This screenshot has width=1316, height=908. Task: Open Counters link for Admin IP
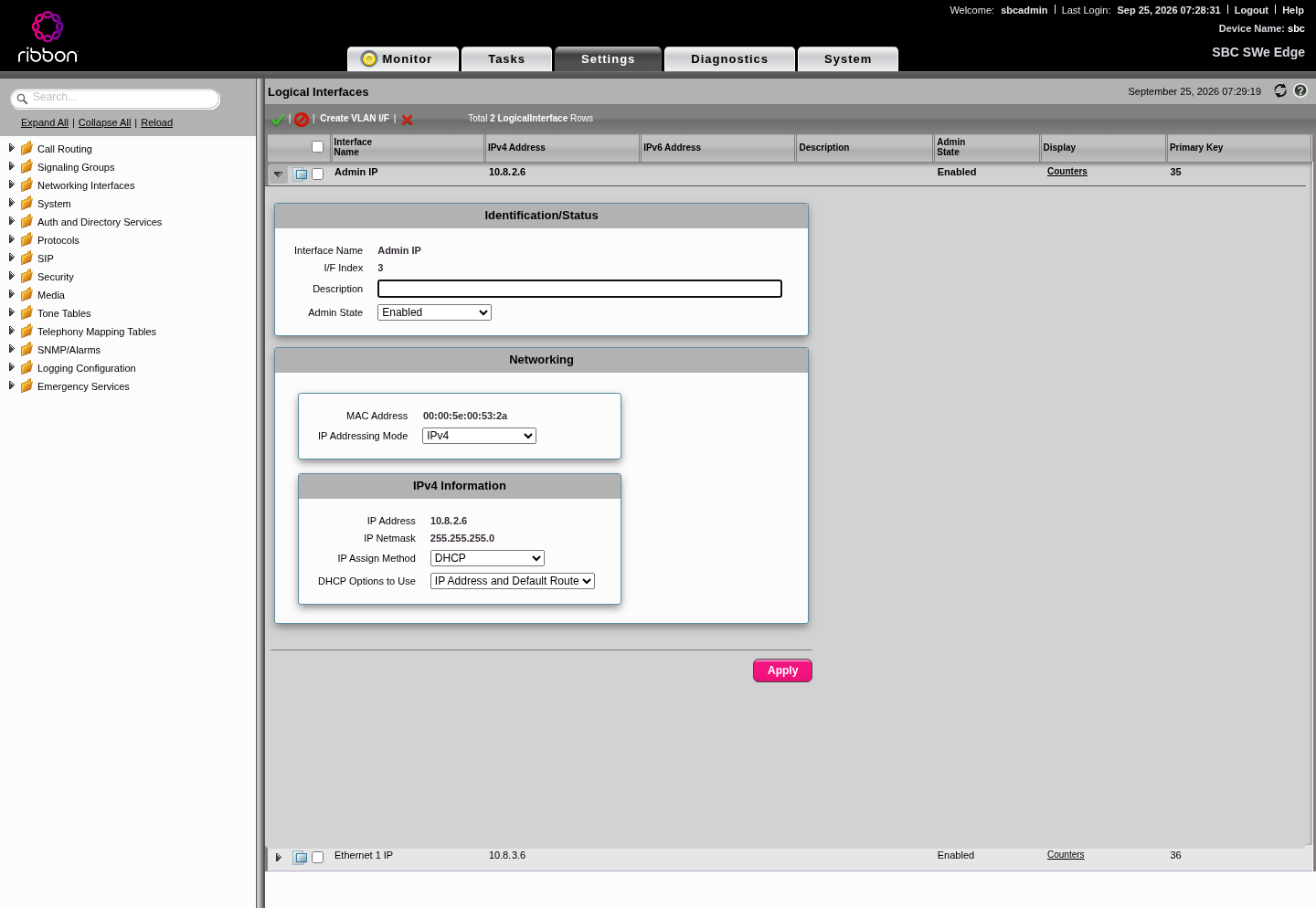coord(1067,172)
